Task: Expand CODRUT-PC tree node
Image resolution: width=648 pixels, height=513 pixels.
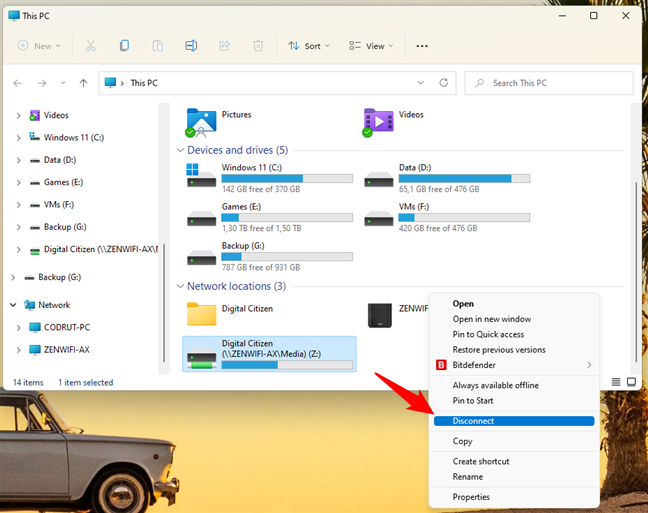Action: coord(19,327)
